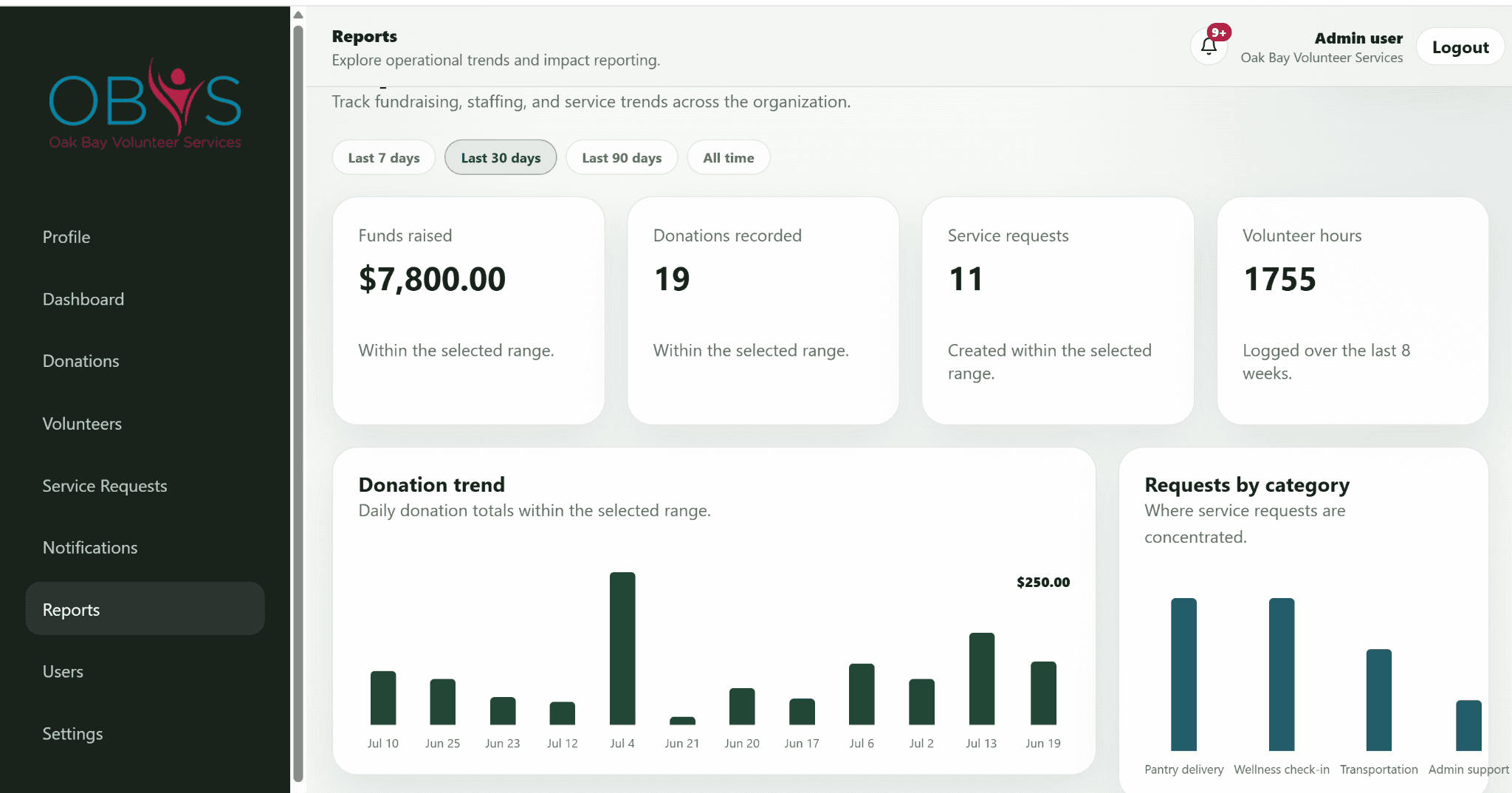
Task: Click the 11 service requests value
Action: pos(966,279)
